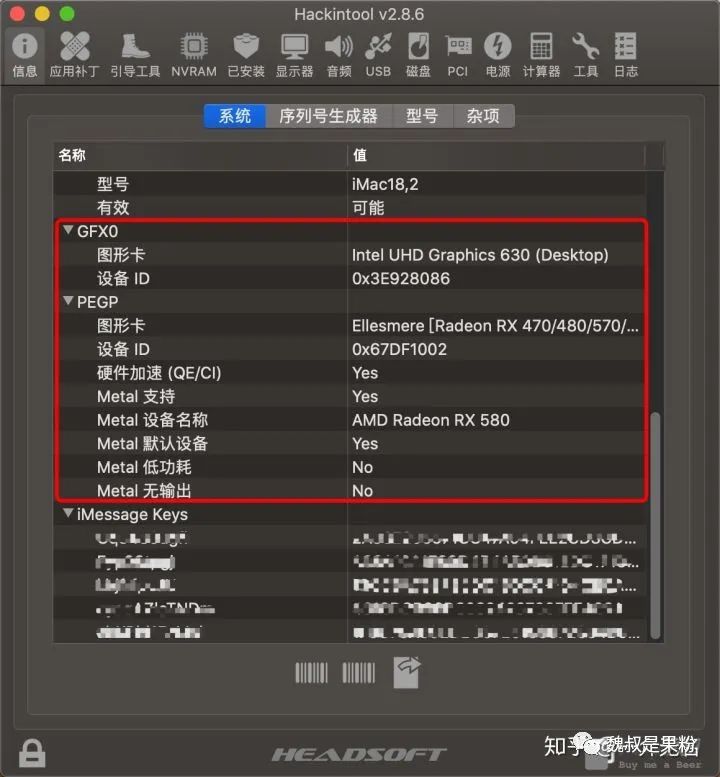720x777 pixels.
Task: Select the Metal 低功耗 row
Action: click(x=350, y=467)
